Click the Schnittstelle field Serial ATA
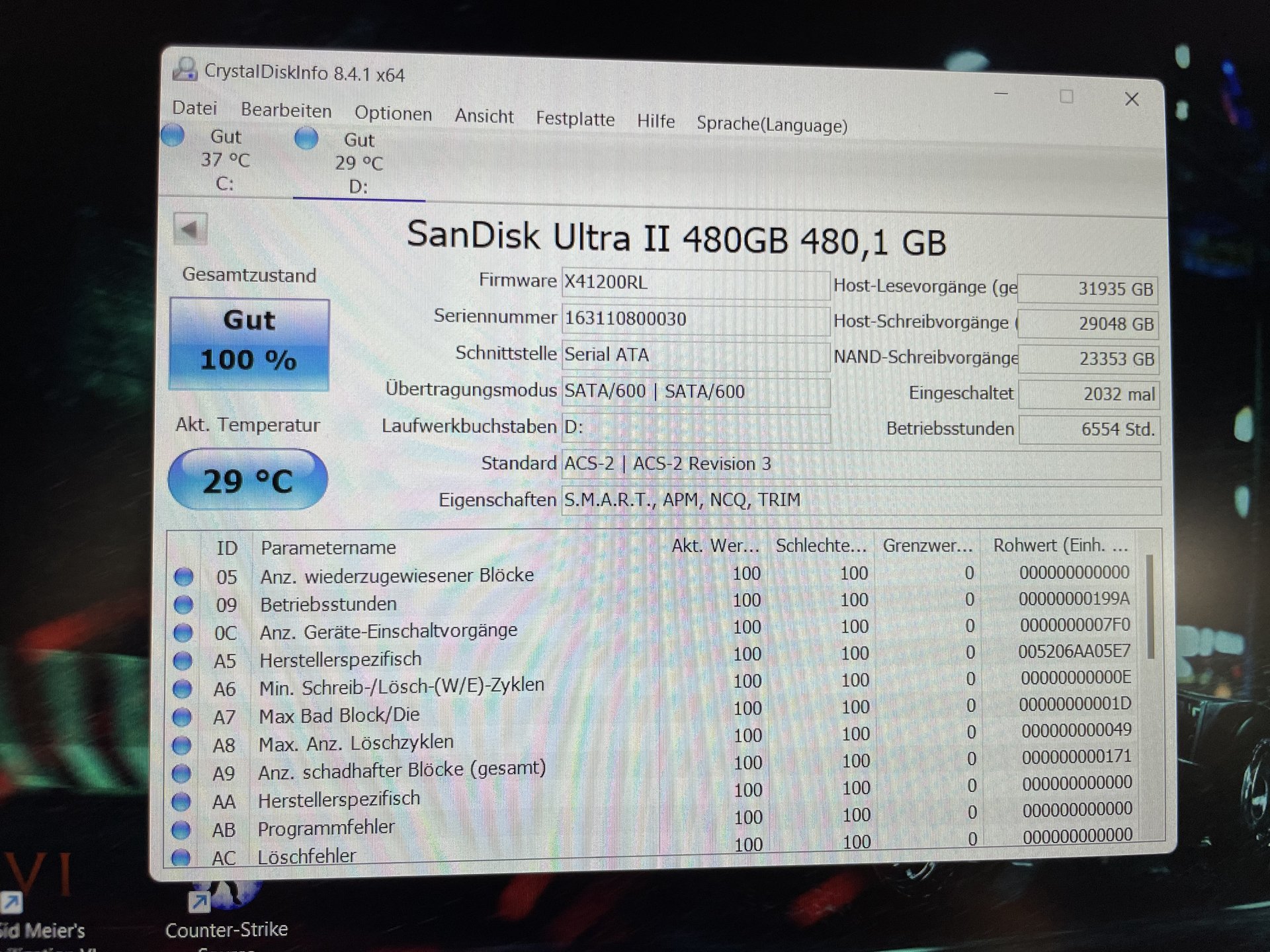This screenshot has width=1270, height=952. coord(695,356)
